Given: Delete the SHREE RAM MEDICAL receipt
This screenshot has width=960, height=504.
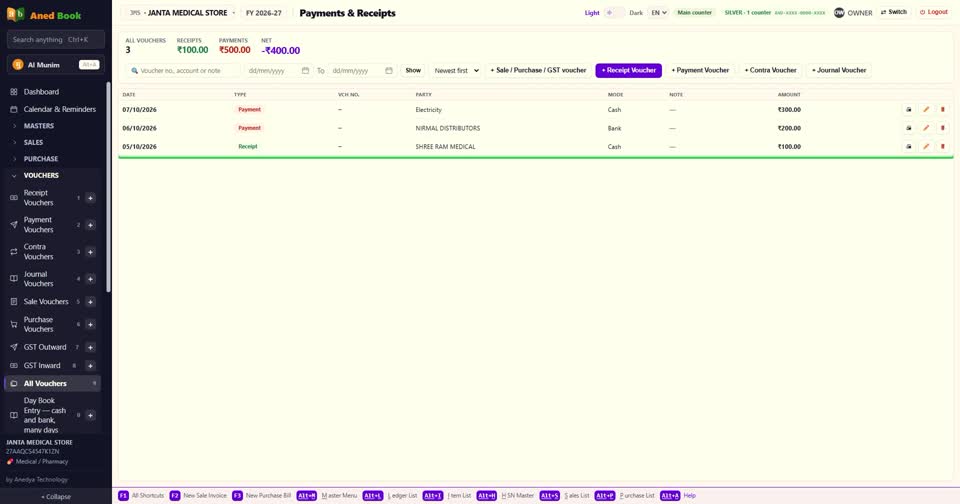Looking at the screenshot, I should tap(942, 146).
